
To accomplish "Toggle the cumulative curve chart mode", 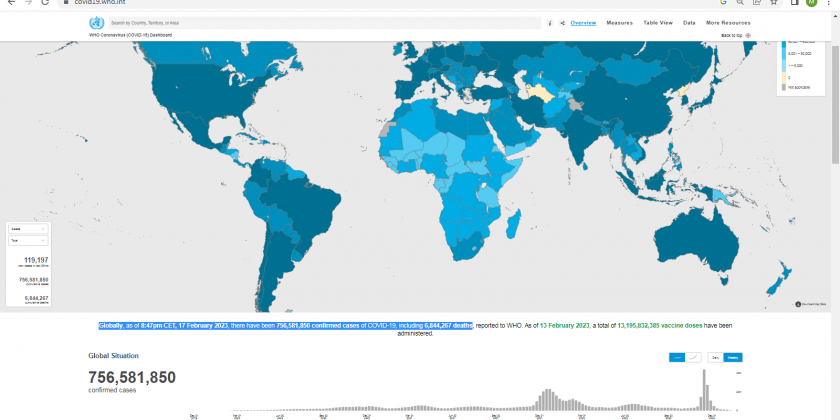I will pyautogui.click(x=695, y=357).
